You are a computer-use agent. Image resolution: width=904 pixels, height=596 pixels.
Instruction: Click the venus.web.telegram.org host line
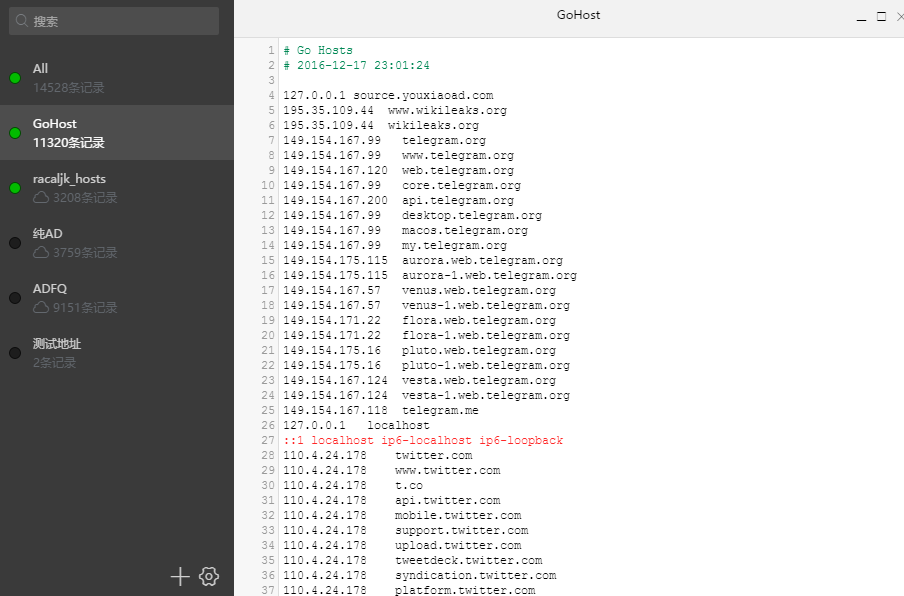[x=420, y=290]
